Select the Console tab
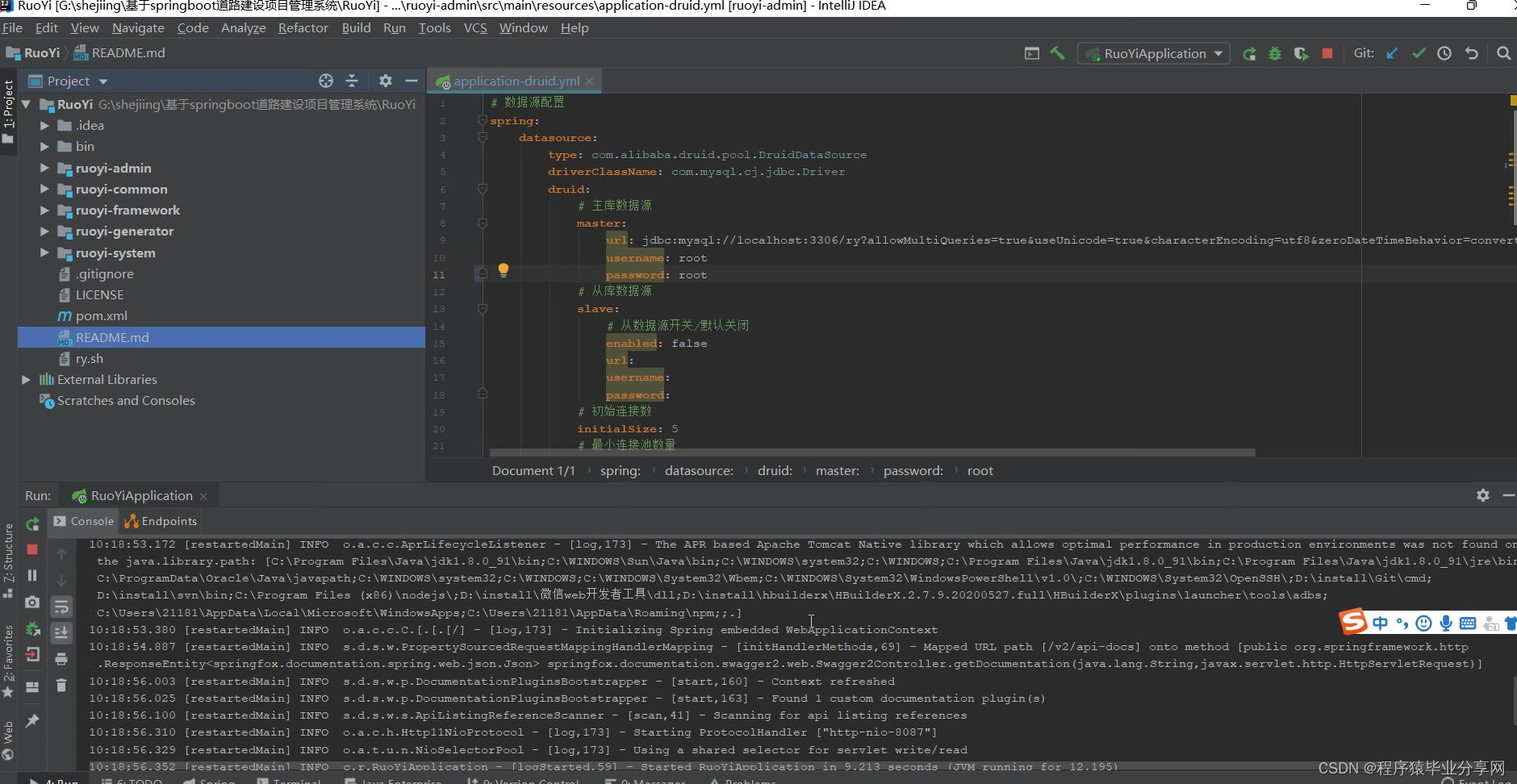Viewport: 1517px width, 784px height. [x=84, y=521]
